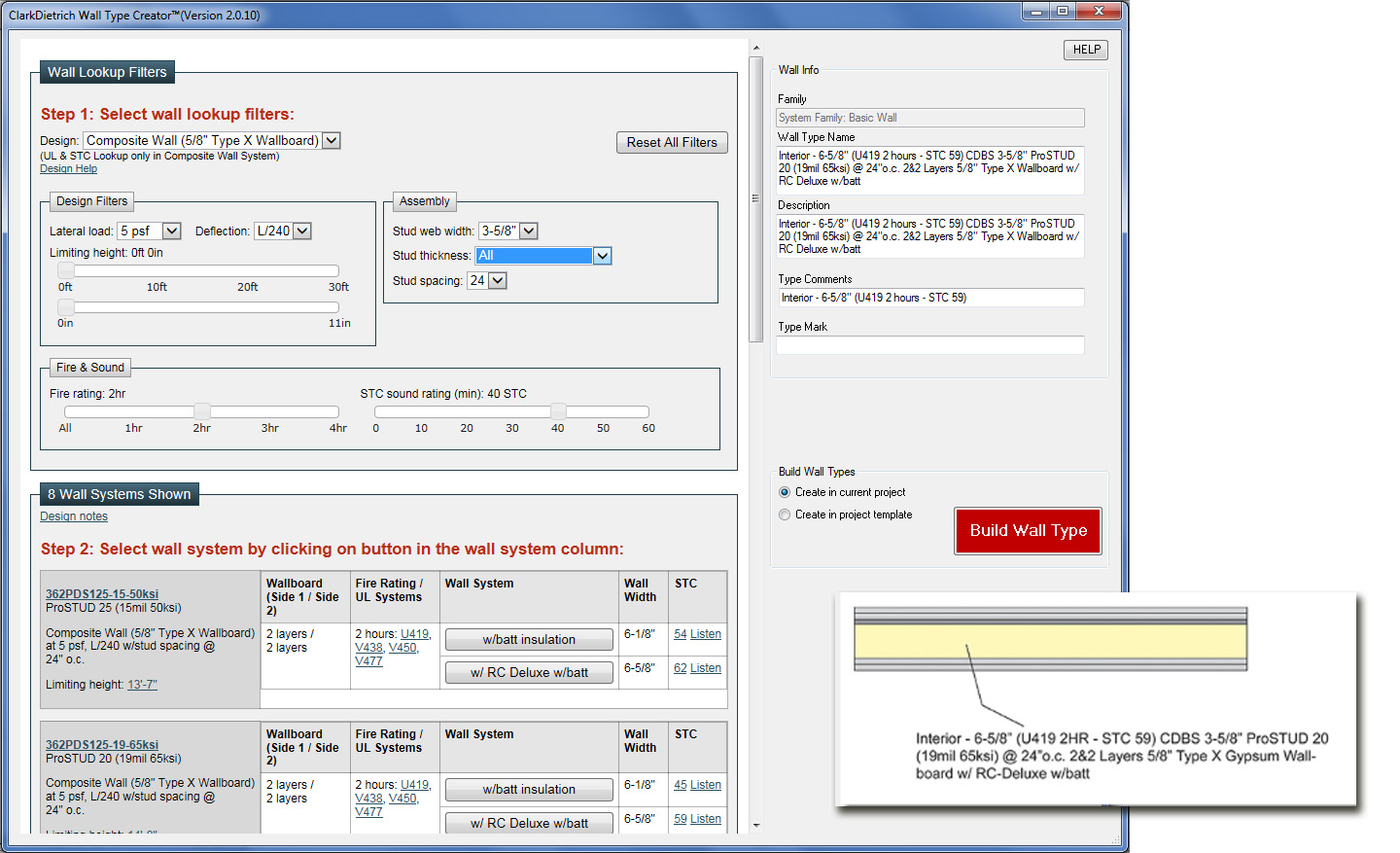
Task: Click the Listen link beside STC 59
Action: (x=706, y=819)
